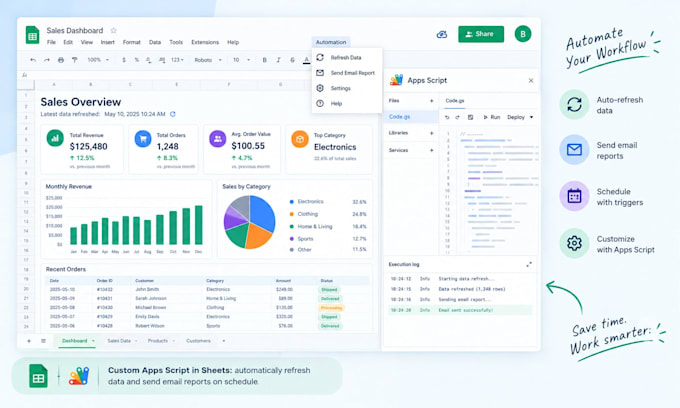Click the green Share button

[x=481, y=34]
